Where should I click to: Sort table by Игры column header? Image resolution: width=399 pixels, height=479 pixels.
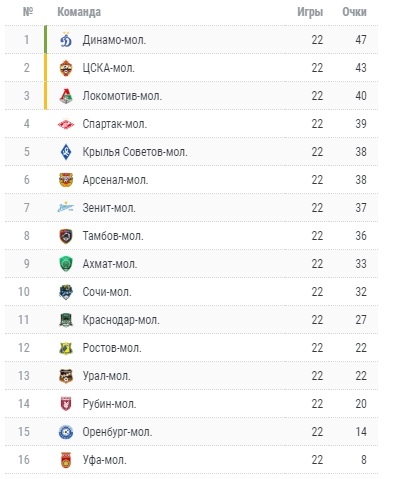pyautogui.click(x=310, y=12)
